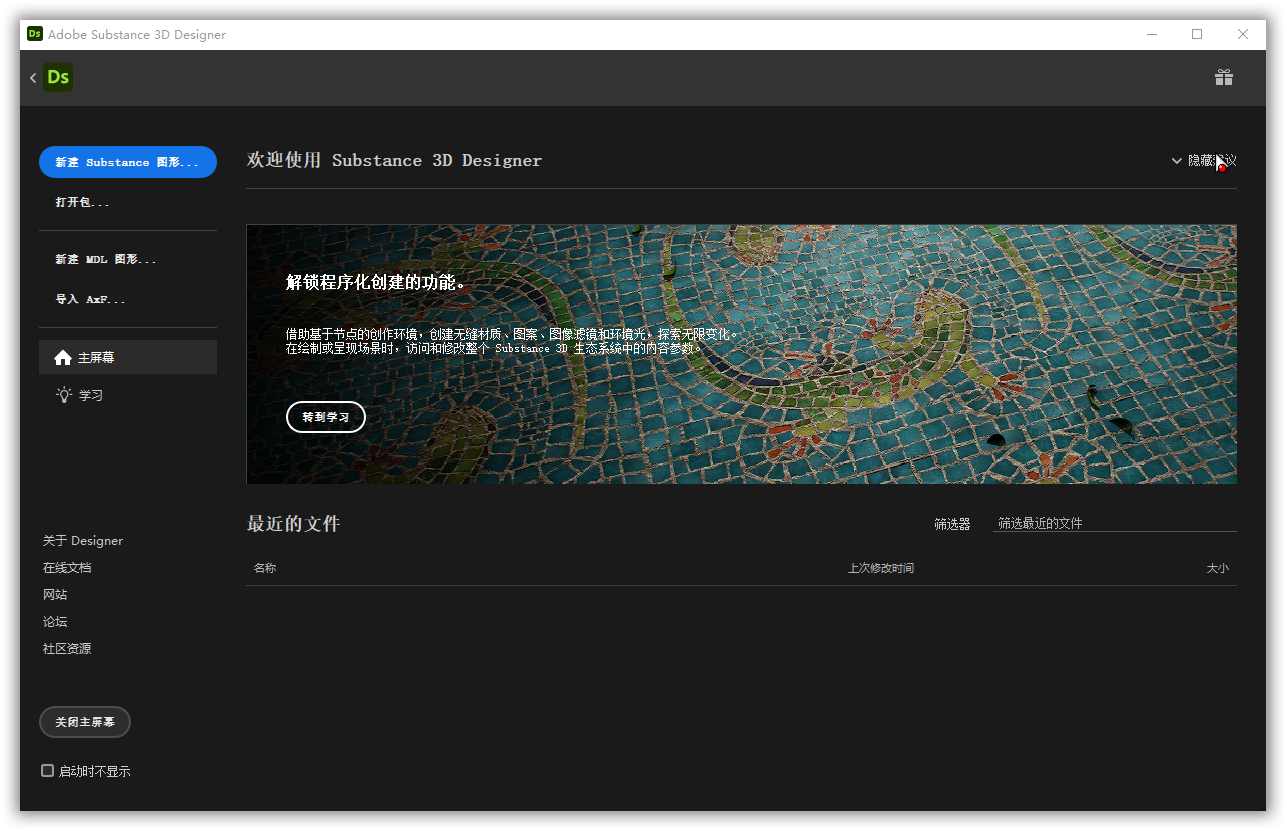The width and height of the screenshot is (1287, 831).
Task: Click the lightbulb icon for 学习
Action: coord(63,395)
